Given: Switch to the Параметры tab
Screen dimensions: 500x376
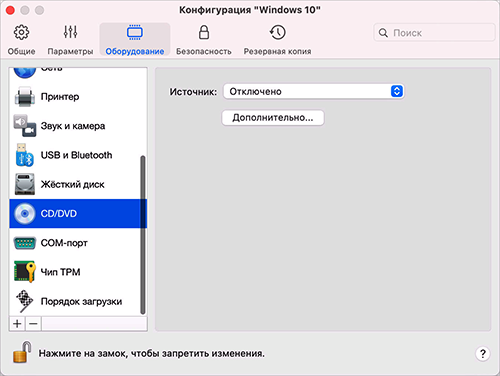Looking at the screenshot, I should coord(70,39).
